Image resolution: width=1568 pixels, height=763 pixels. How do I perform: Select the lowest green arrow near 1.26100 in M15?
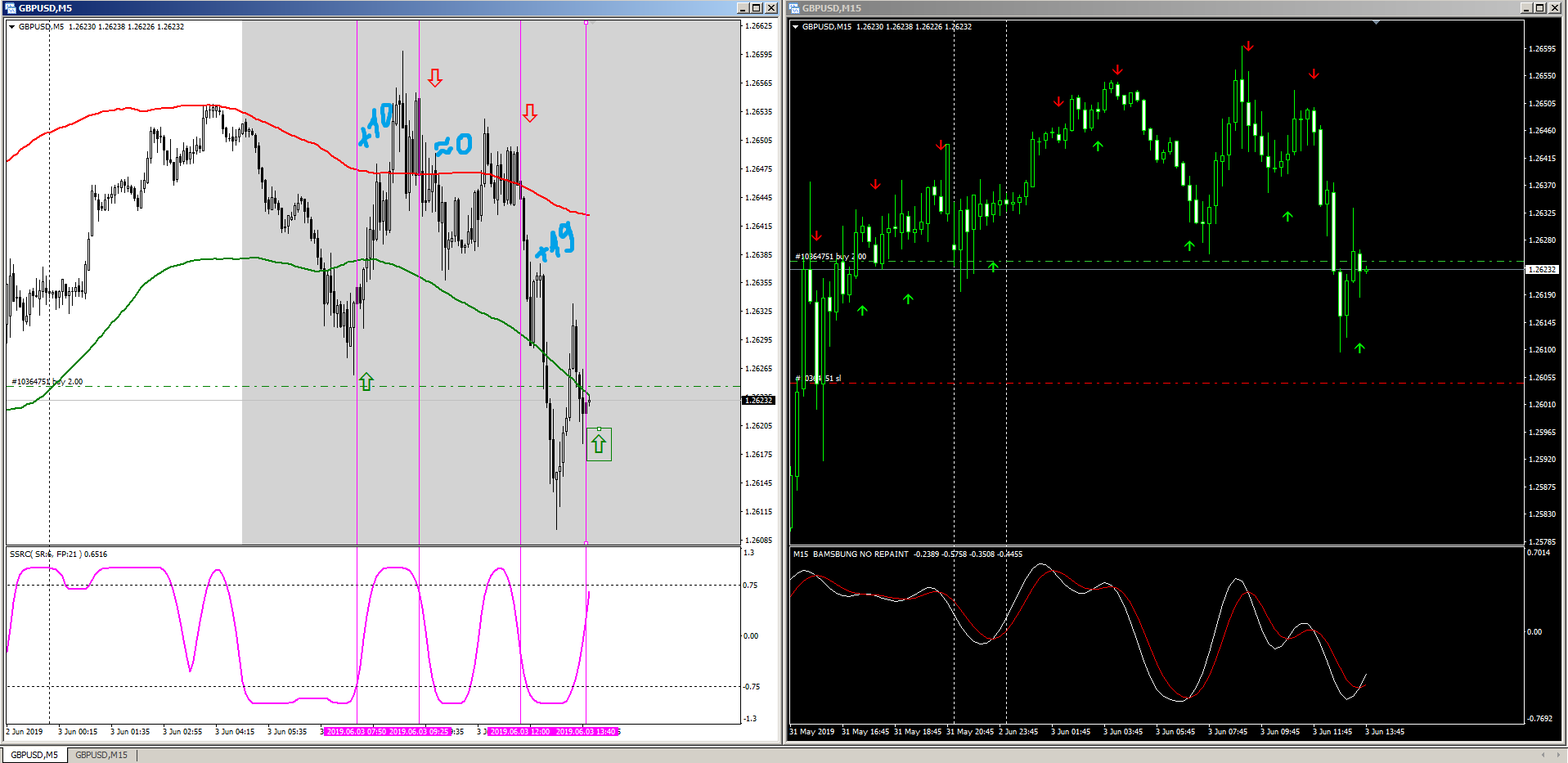(x=1359, y=348)
